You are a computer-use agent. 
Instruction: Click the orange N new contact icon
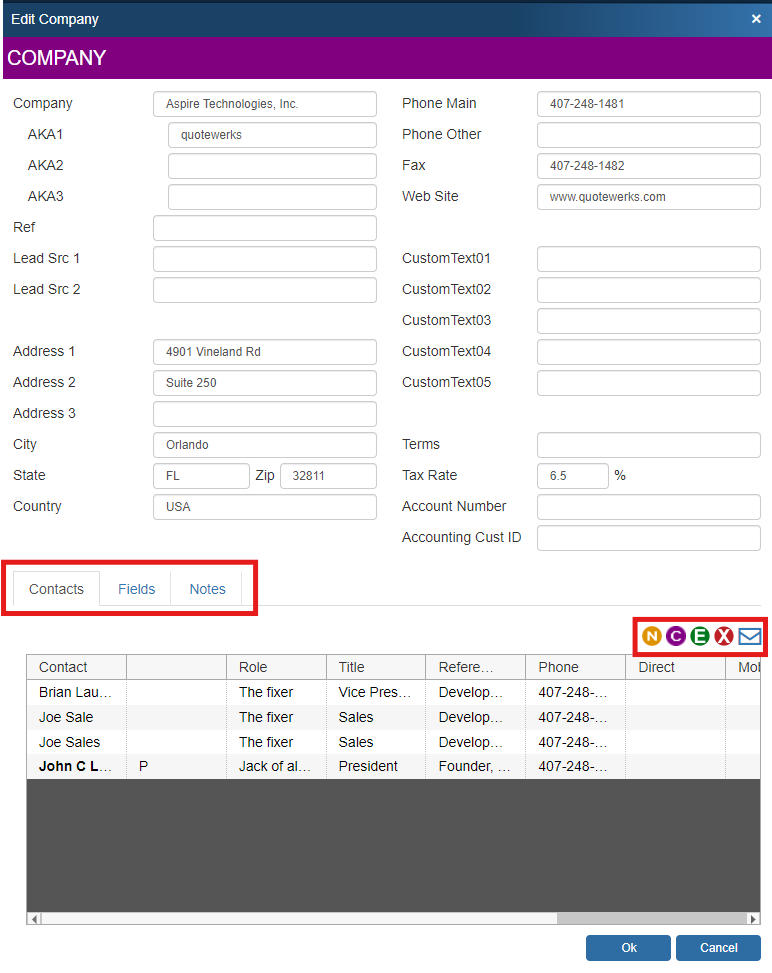pos(652,636)
